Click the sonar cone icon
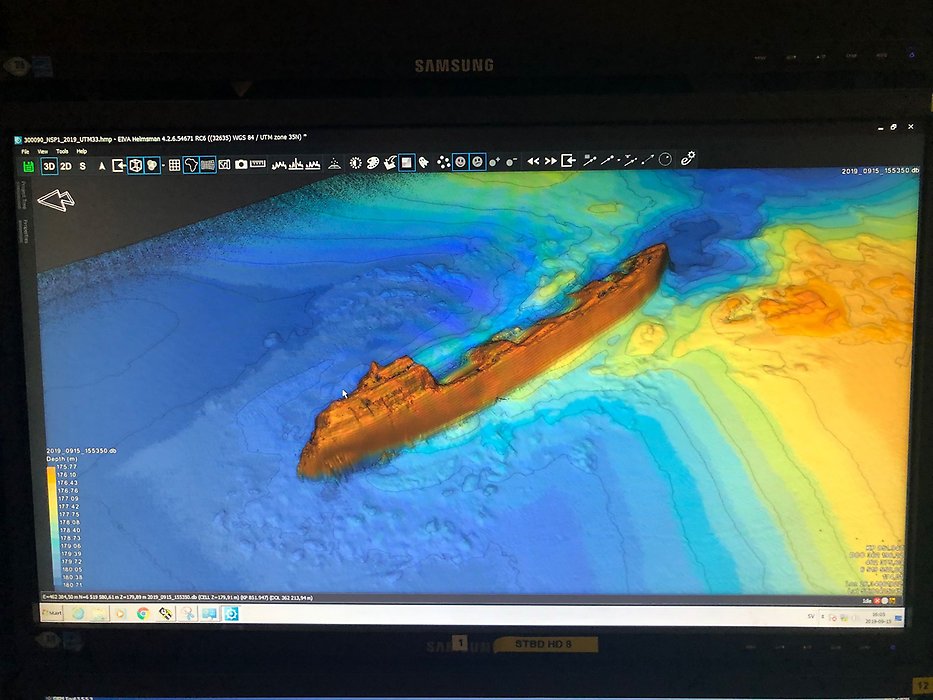The height and width of the screenshot is (700, 933). coord(334,164)
